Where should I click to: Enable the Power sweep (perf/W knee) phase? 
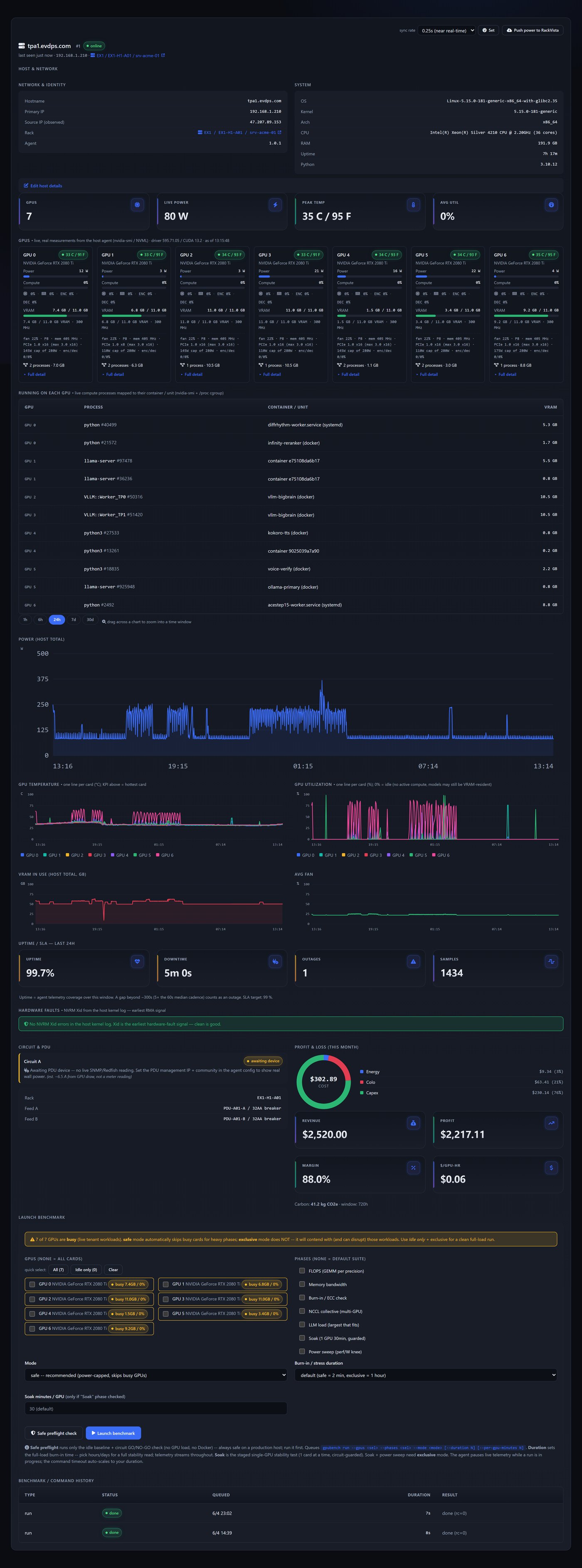click(302, 1351)
